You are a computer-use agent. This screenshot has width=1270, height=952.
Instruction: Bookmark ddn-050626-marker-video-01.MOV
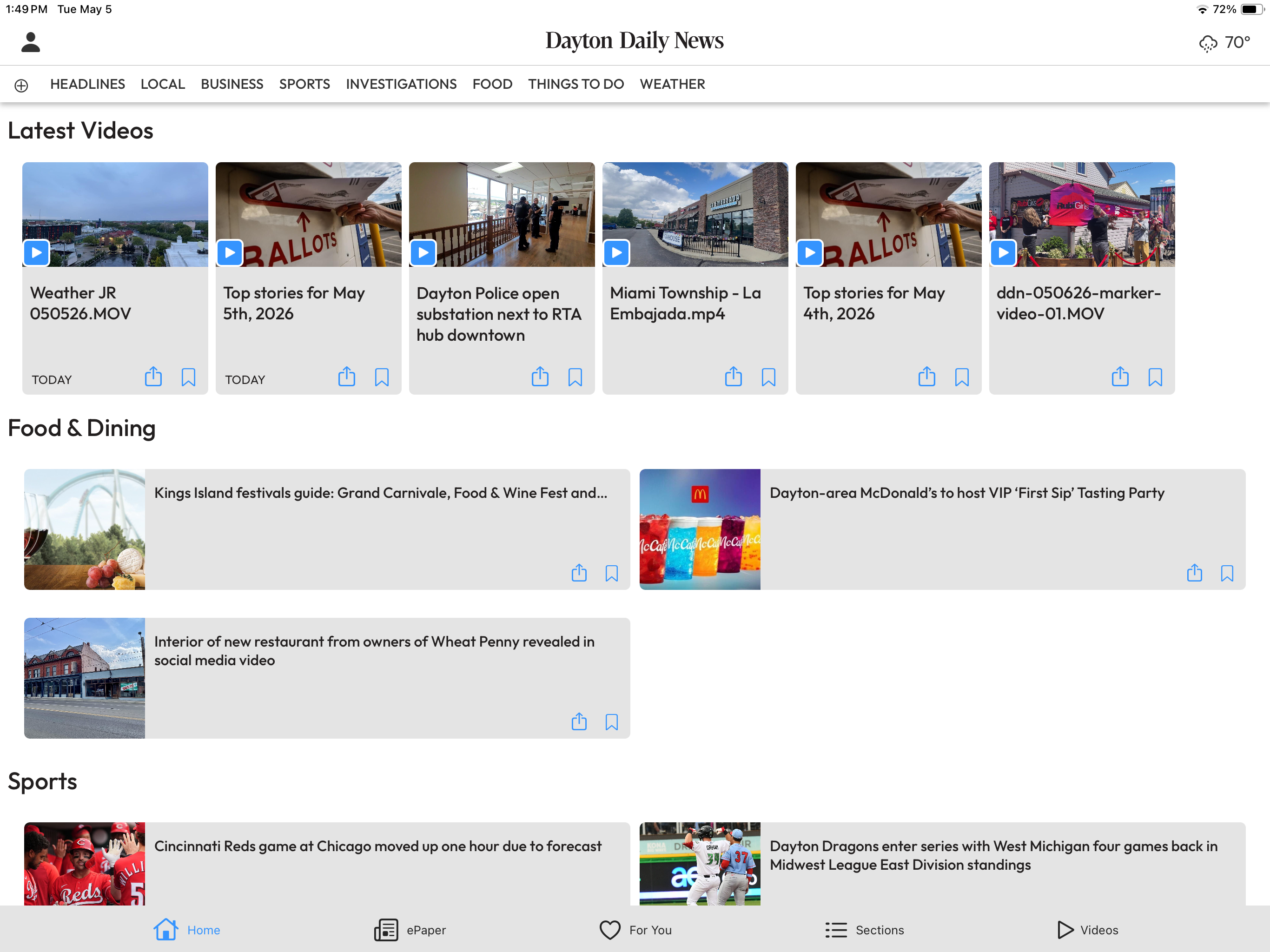coord(1156,377)
